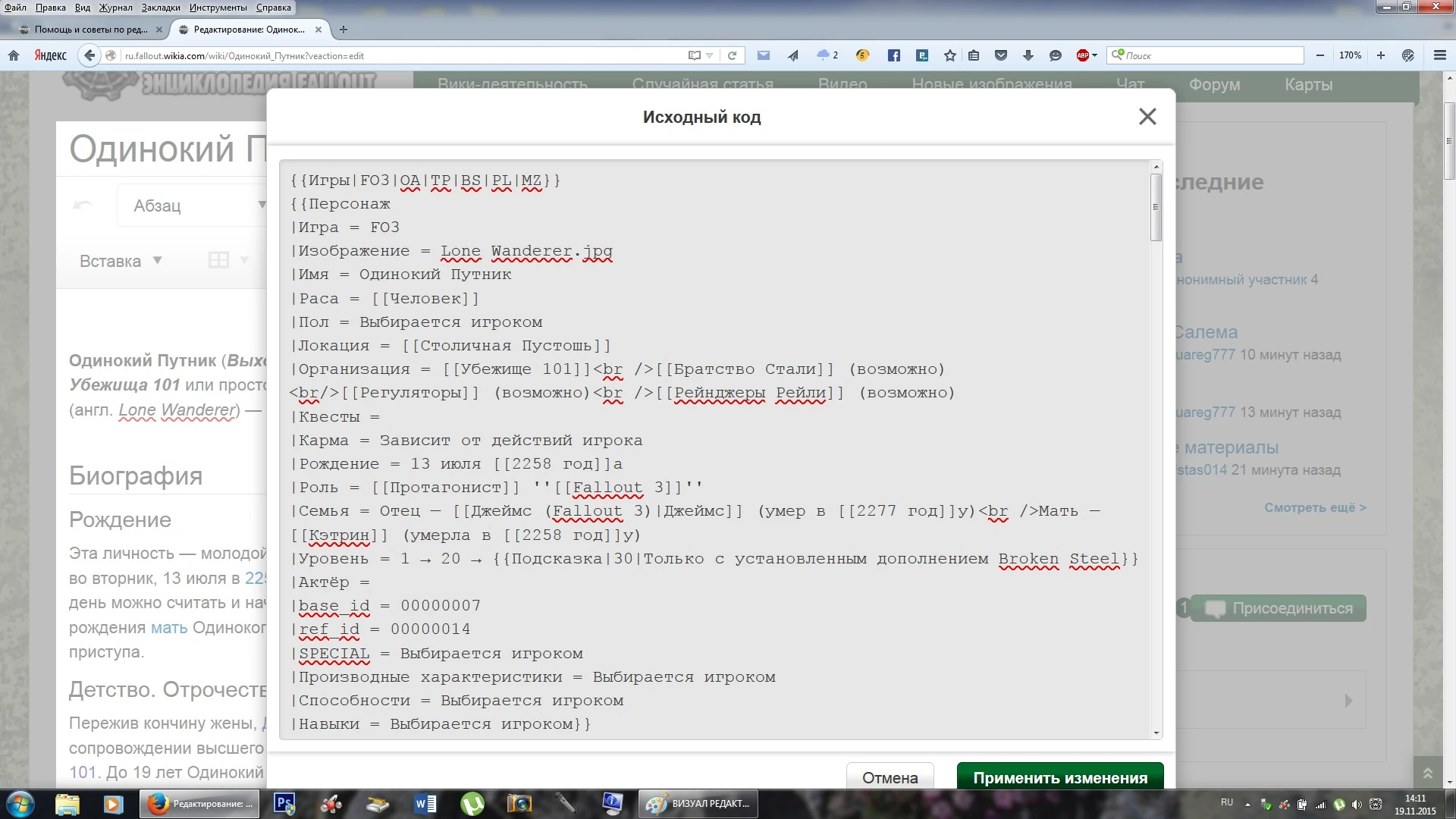Switch to the Помощь и советы tab
1456x819 pixels.
point(89,30)
